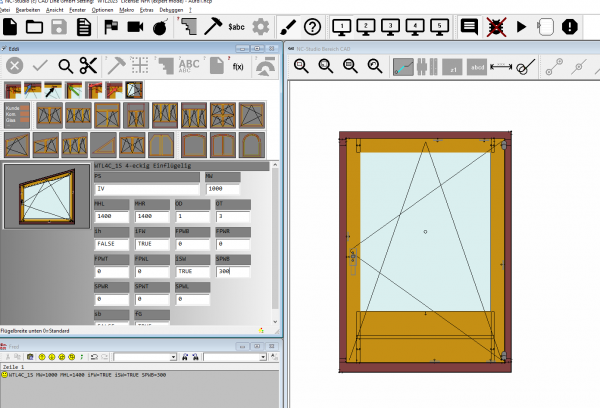Open the settings gear in main toolbar
The width and height of the screenshot is (600, 408).
261,28
